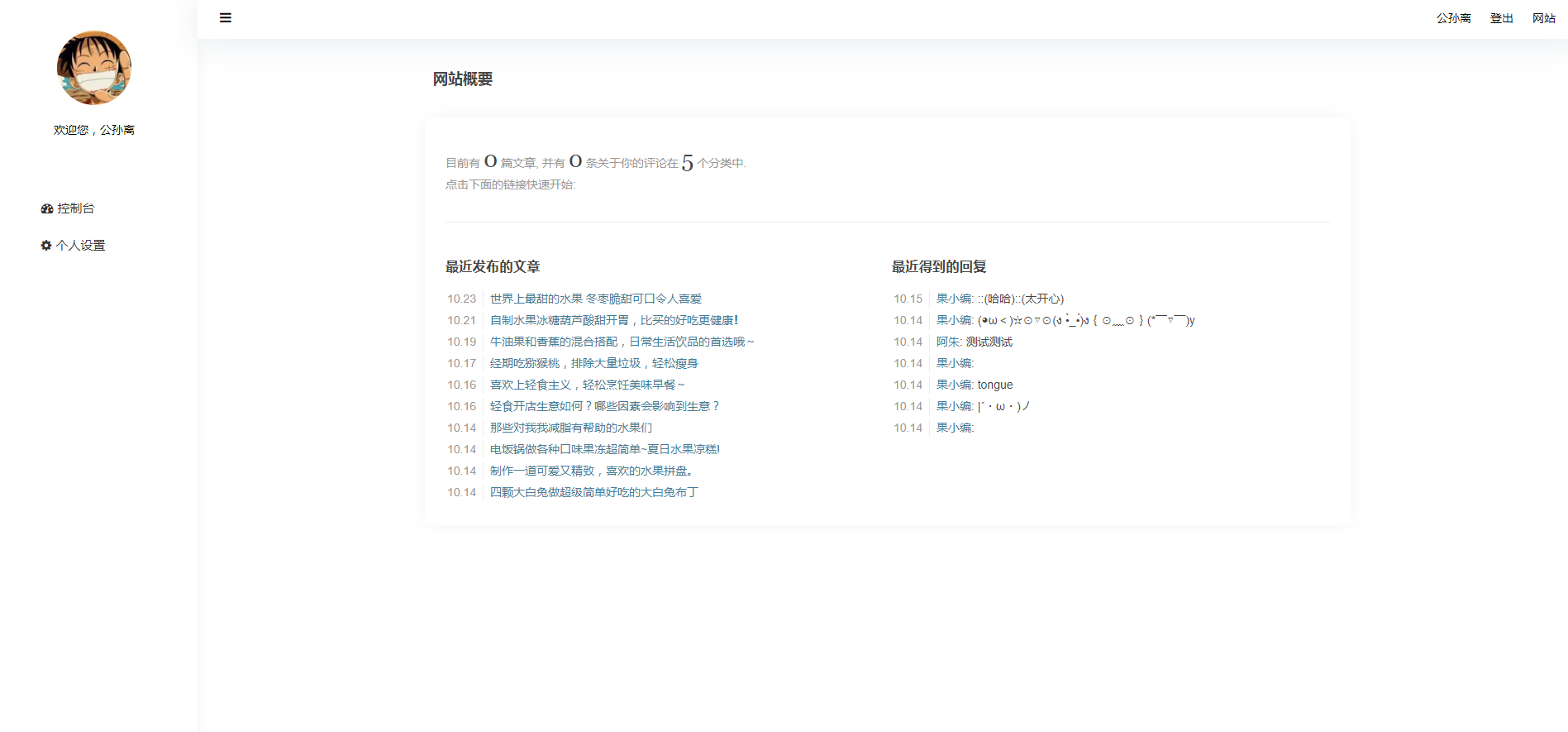
Task: Click the gear icon beside 个人设置
Action: point(46,246)
